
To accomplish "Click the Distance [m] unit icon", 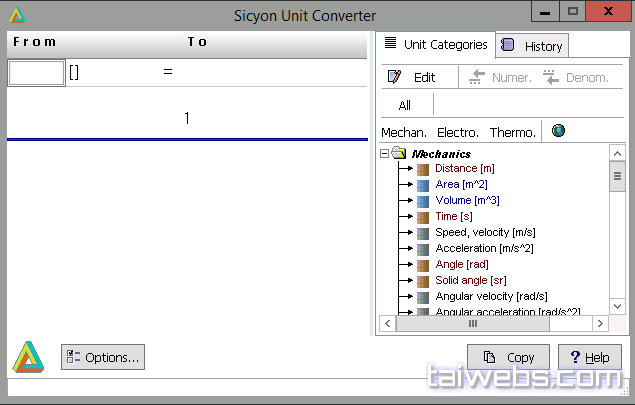I will click(423, 169).
